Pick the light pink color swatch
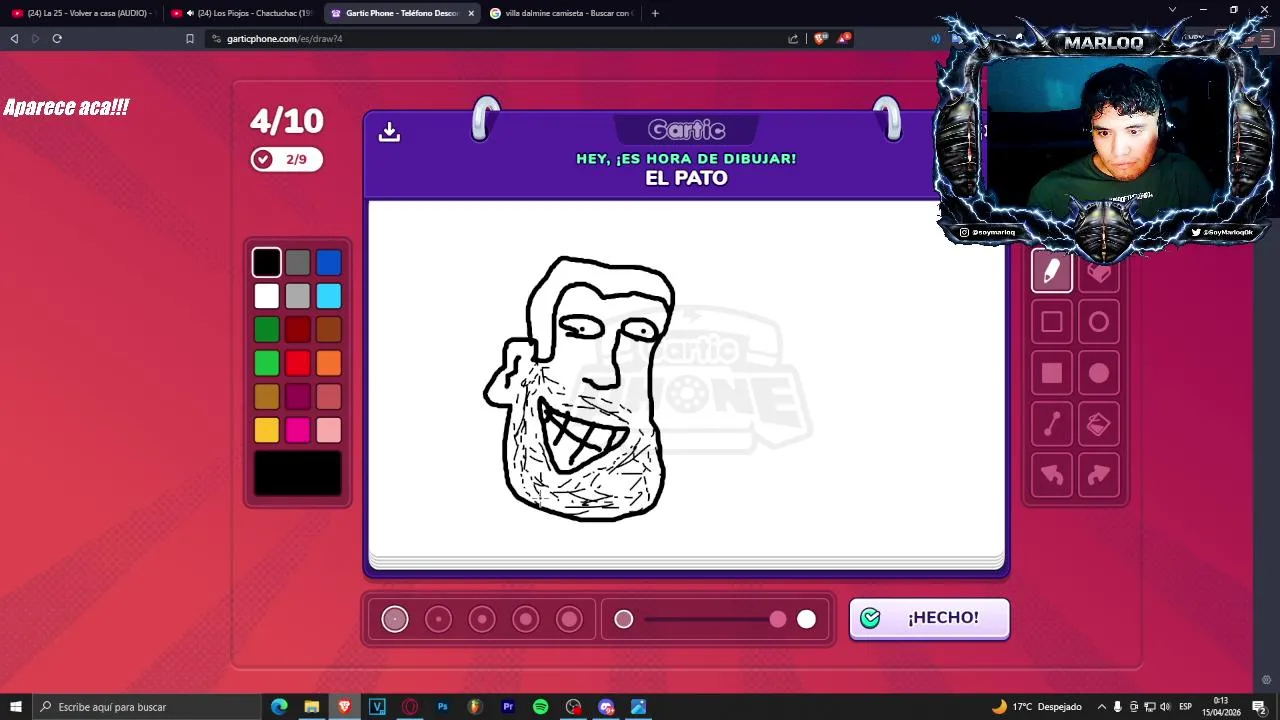 click(x=329, y=430)
